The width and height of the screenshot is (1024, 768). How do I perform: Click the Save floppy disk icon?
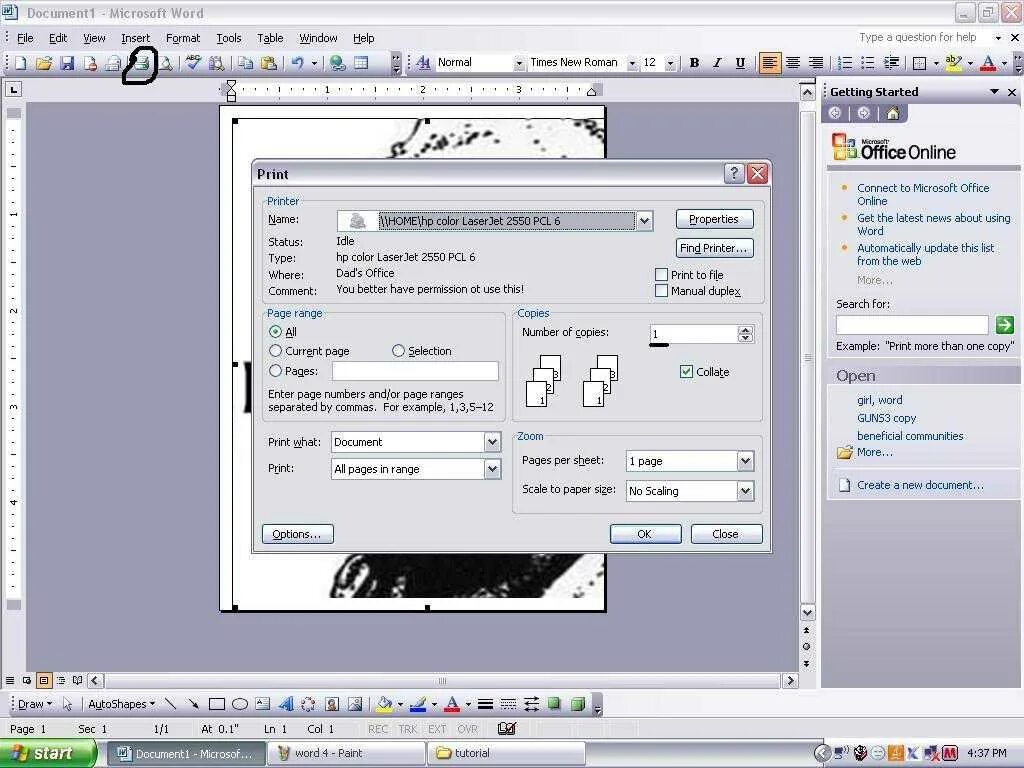67,63
